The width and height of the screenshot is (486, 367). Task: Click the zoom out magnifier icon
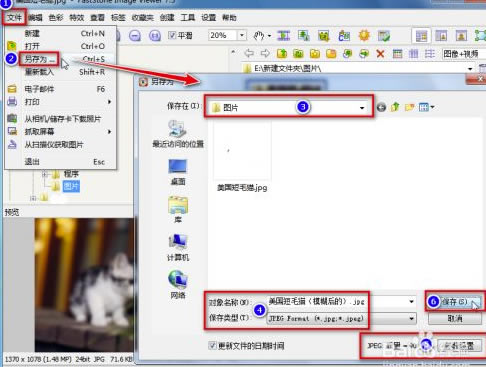pyautogui.click(x=135, y=36)
